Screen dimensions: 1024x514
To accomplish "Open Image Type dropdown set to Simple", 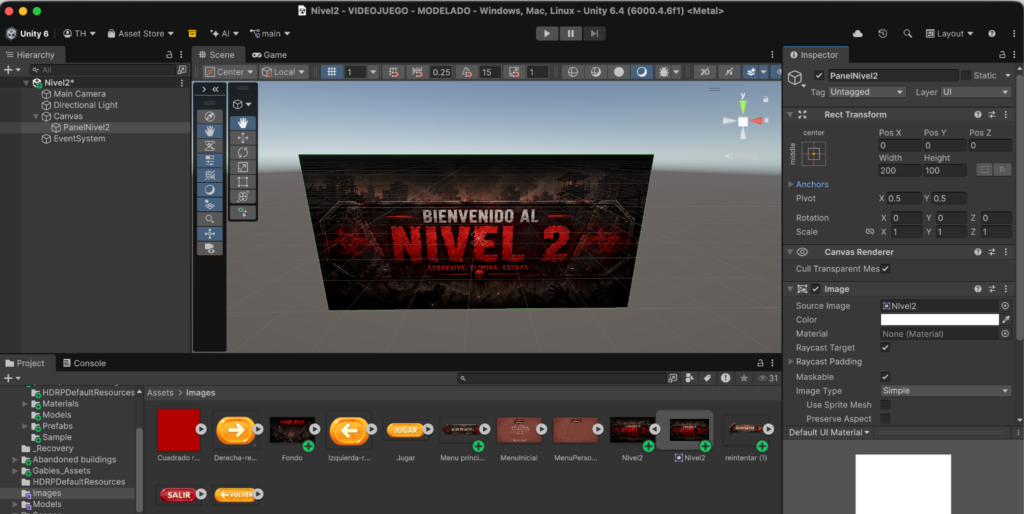I will [x=946, y=391].
